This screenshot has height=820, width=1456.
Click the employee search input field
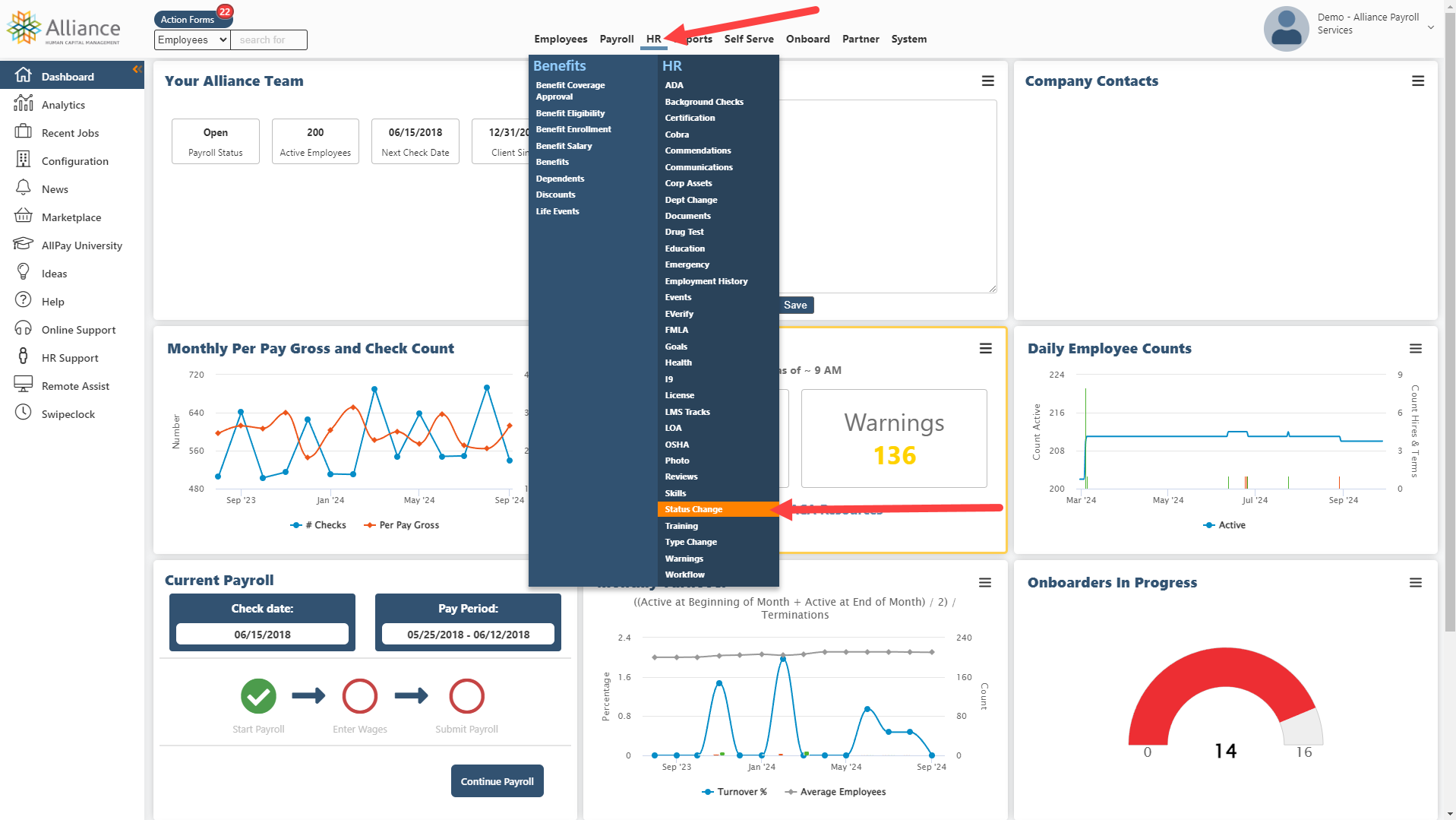tap(270, 40)
